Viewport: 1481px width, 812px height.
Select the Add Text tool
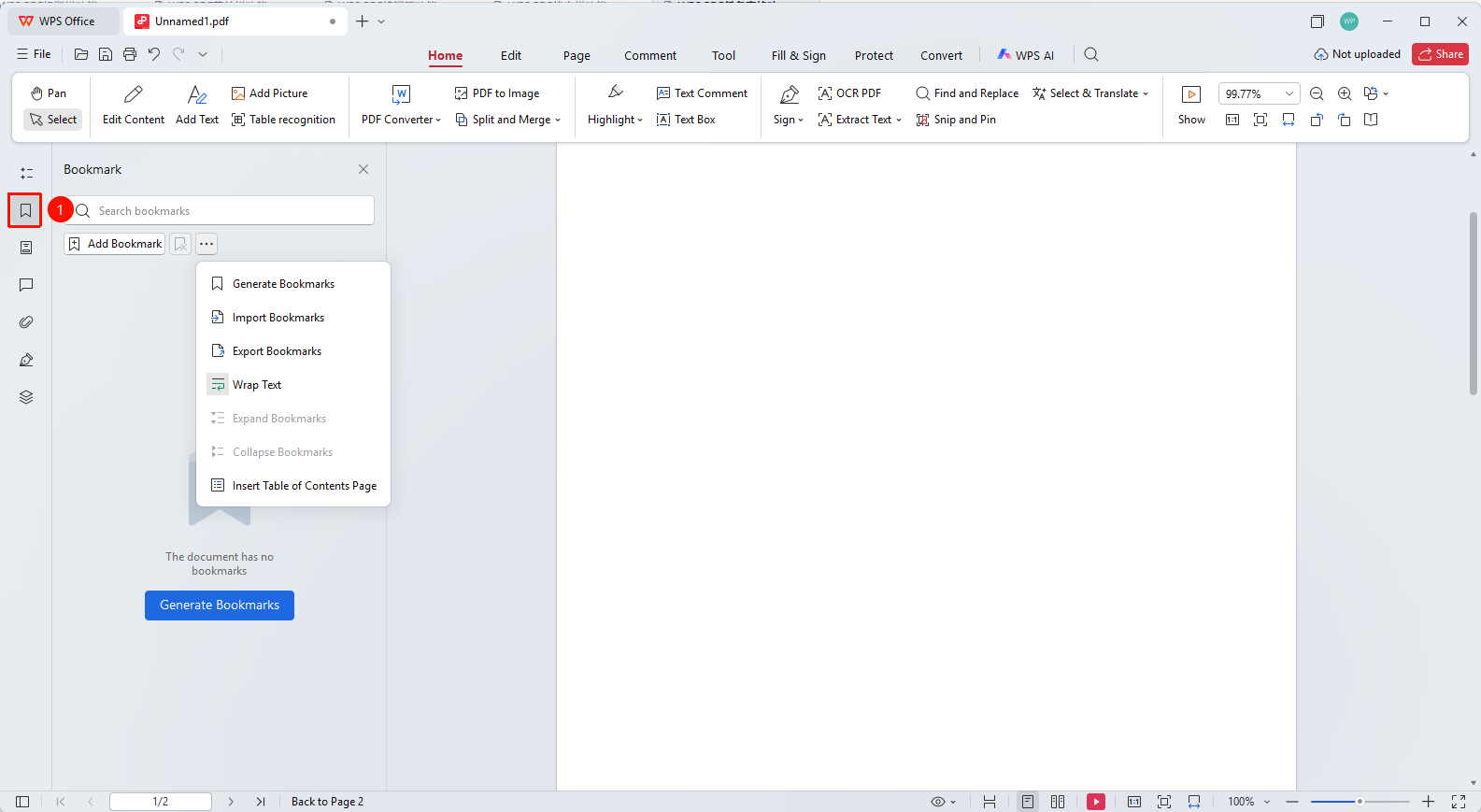[x=197, y=105]
